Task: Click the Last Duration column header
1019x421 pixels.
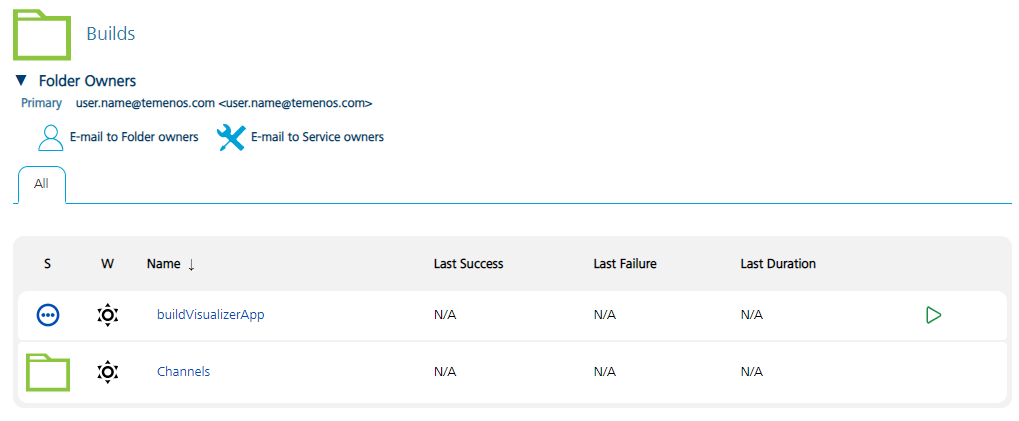Action: click(x=778, y=264)
